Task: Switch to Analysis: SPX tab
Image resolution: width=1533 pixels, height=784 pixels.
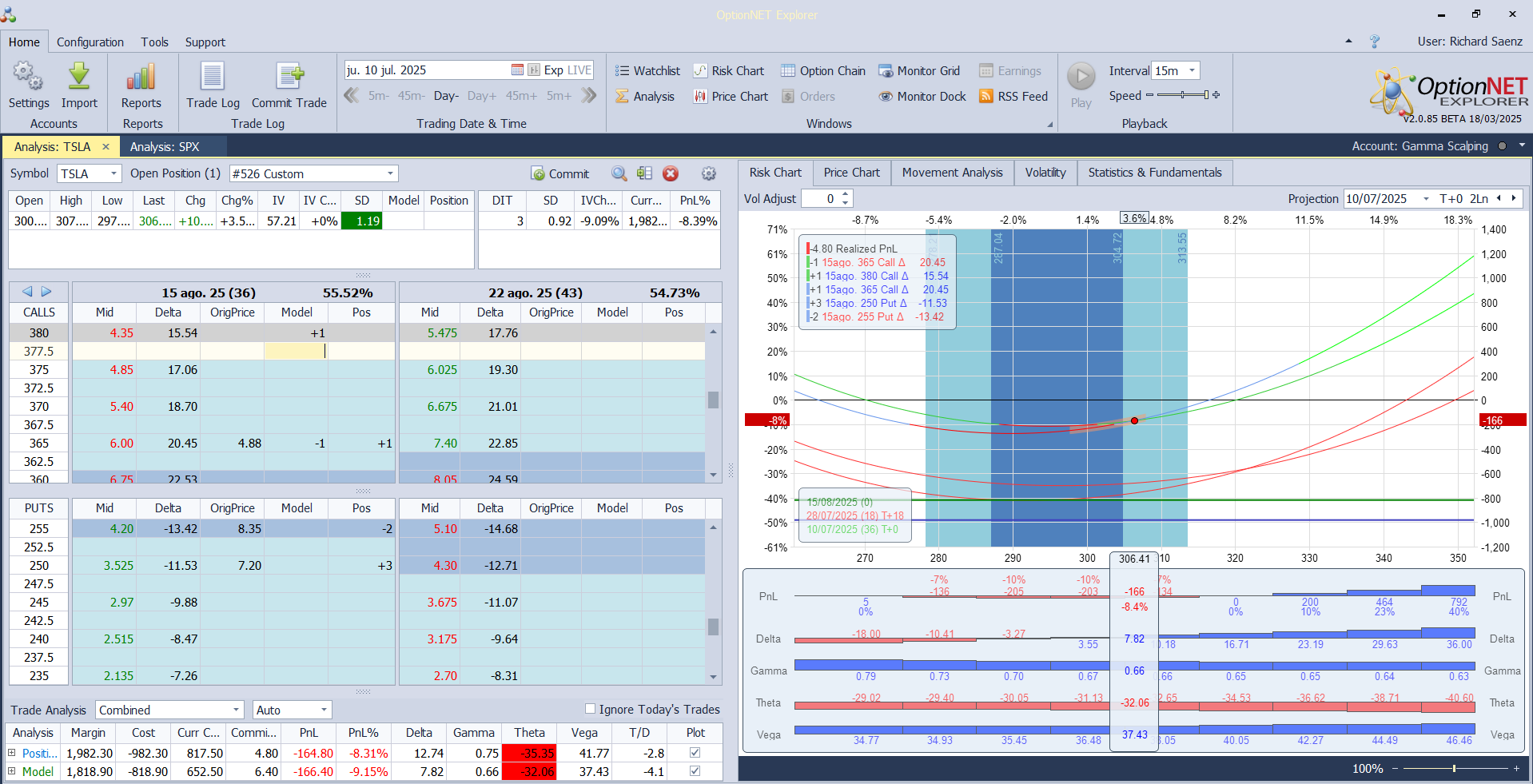Action: pyautogui.click(x=165, y=147)
